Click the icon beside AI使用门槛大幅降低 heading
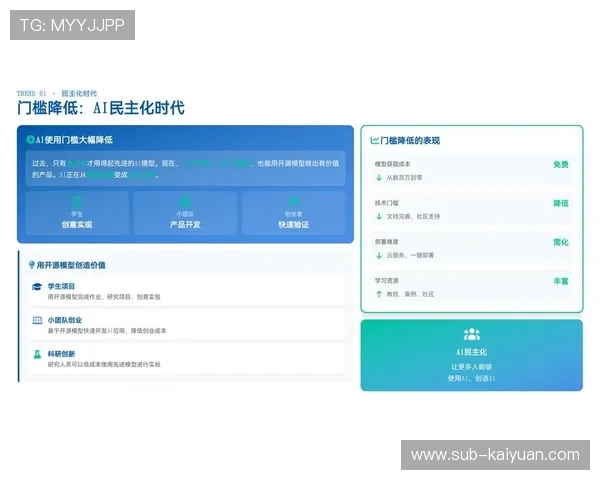 30,140
